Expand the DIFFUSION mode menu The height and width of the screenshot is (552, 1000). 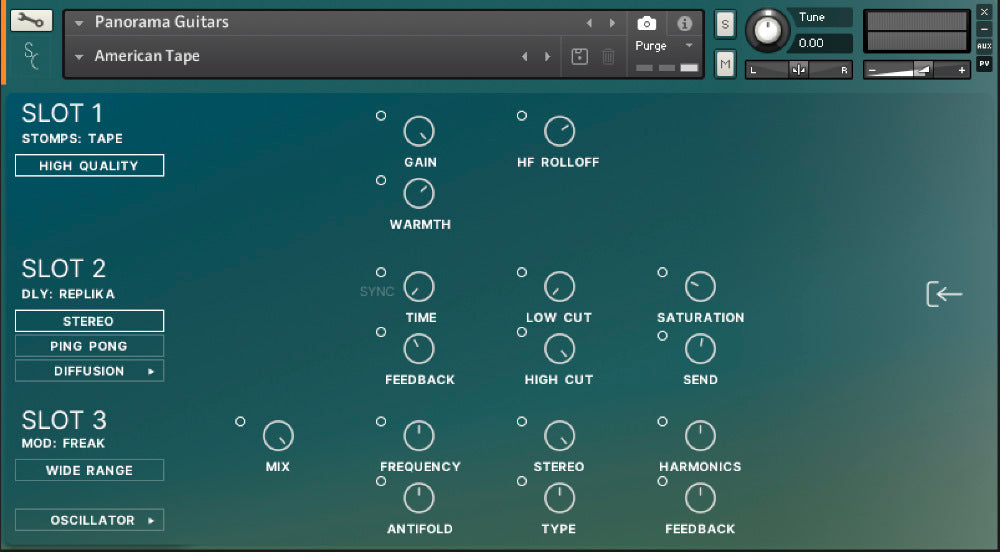click(89, 371)
